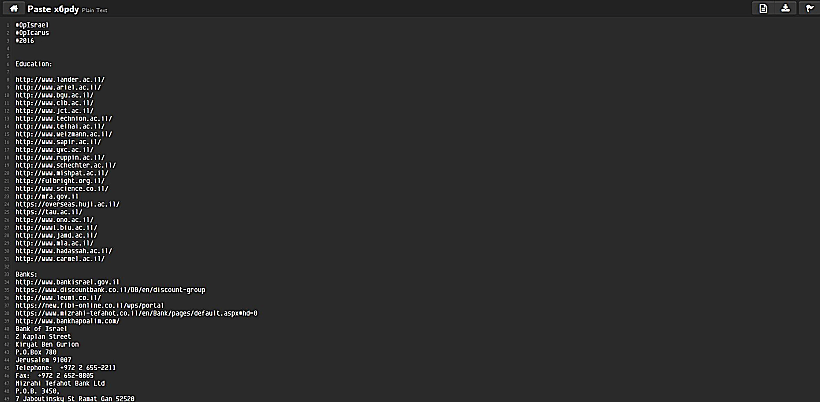Click the '#OpIcarus' line of text
Viewport: 820px width, 402px height.
pyautogui.click(x=32, y=32)
